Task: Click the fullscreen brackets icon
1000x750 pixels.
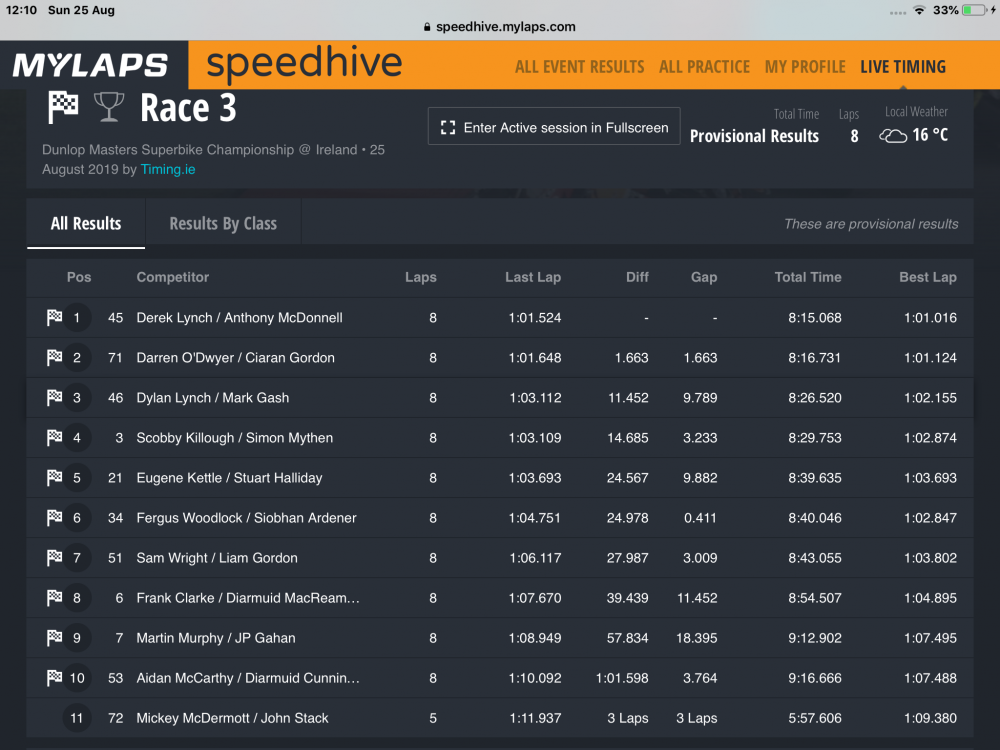Action: [x=448, y=128]
